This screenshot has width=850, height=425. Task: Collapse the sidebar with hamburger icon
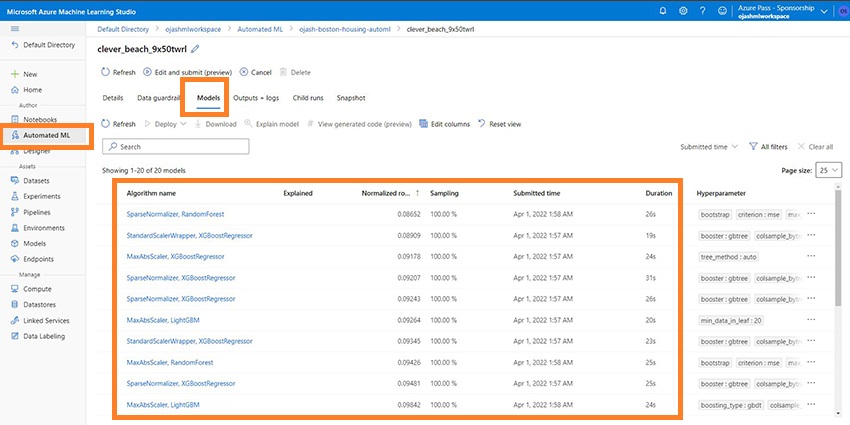click(15, 29)
